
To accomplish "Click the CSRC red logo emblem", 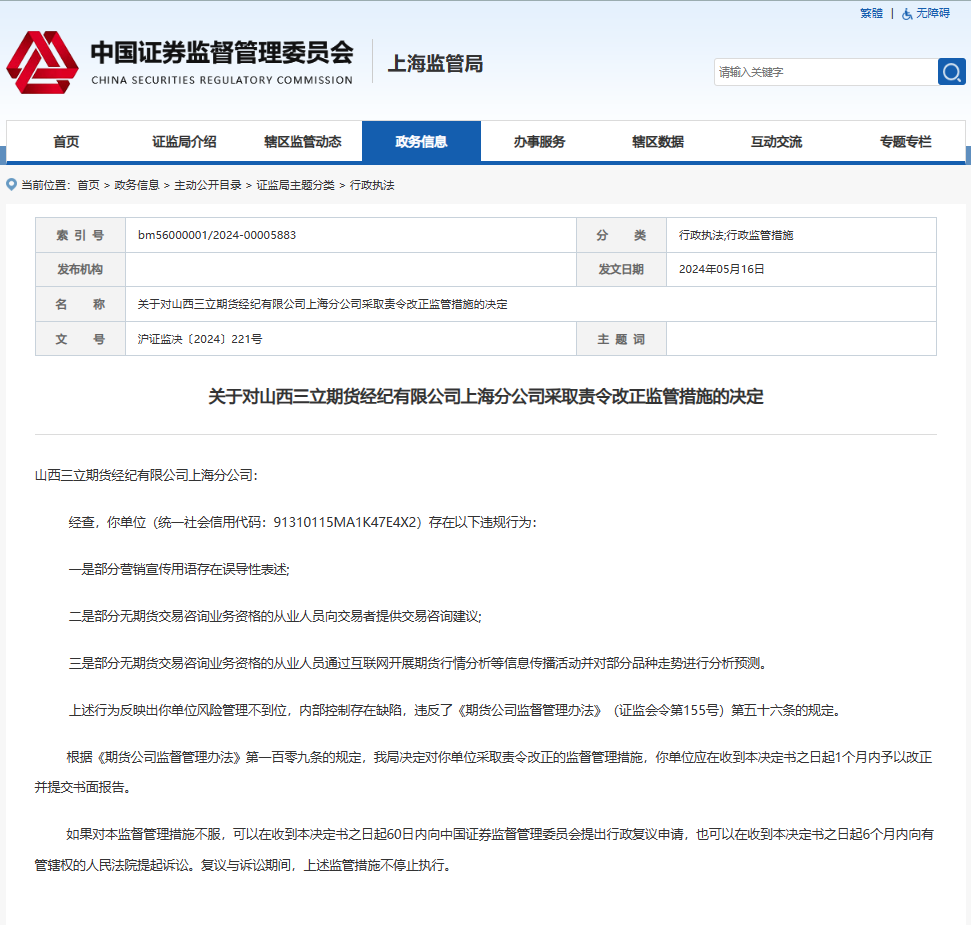I will pos(44,62).
